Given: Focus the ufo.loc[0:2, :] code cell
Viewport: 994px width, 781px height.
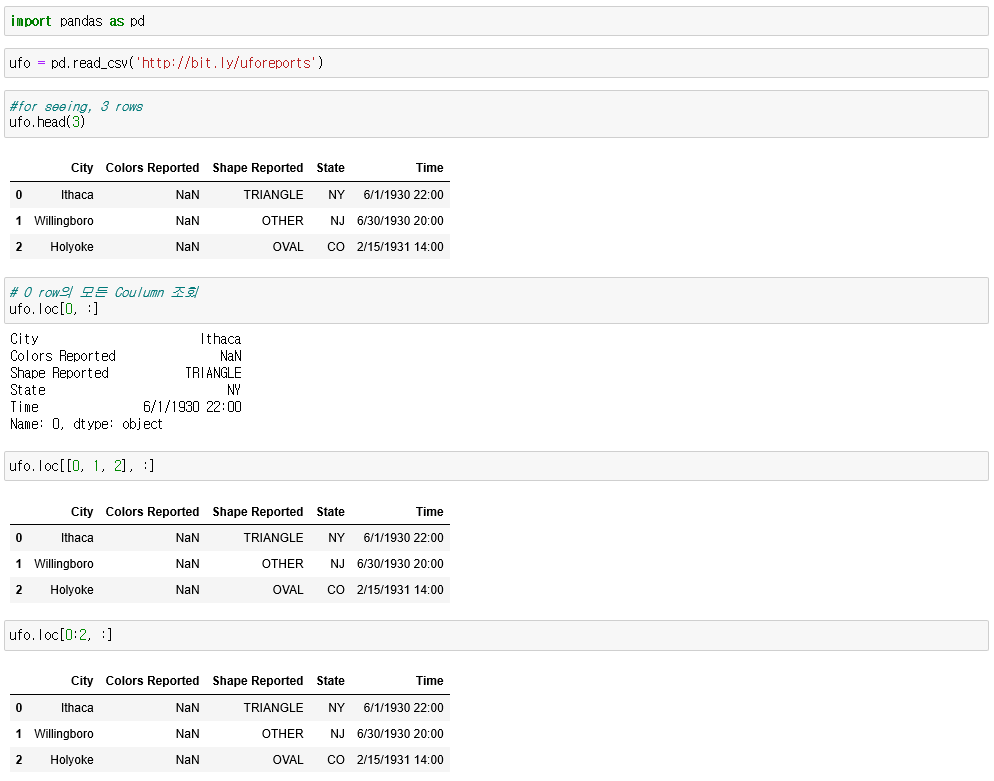Looking at the screenshot, I should pyautogui.click(x=496, y=635).
